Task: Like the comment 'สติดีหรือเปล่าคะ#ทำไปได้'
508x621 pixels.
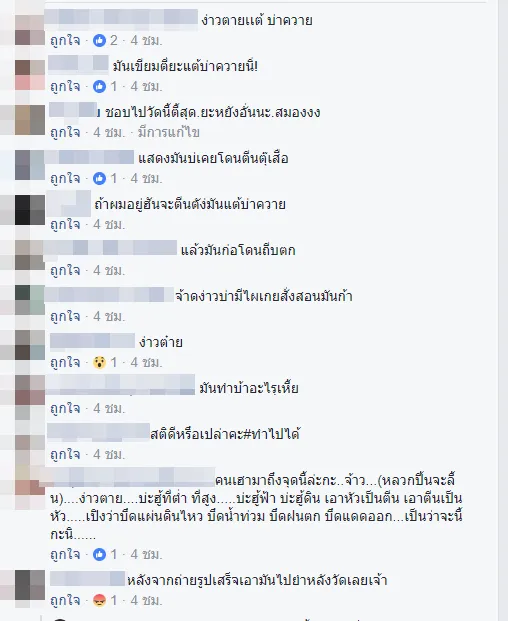Action: click(x=65, y=454)
